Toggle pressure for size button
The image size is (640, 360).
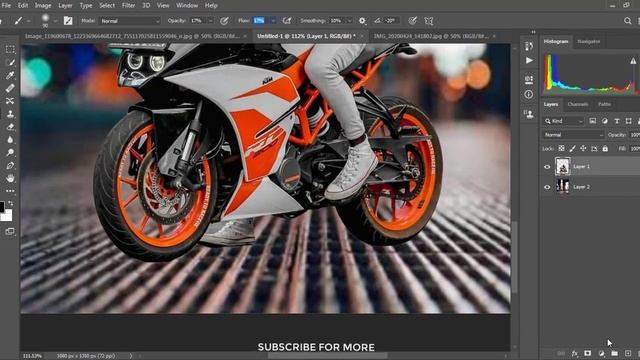click(413, 21)
